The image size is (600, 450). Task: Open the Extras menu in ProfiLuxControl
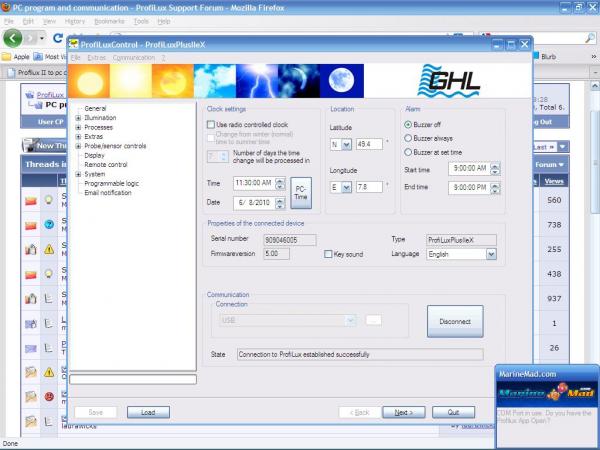coord(96,57)
